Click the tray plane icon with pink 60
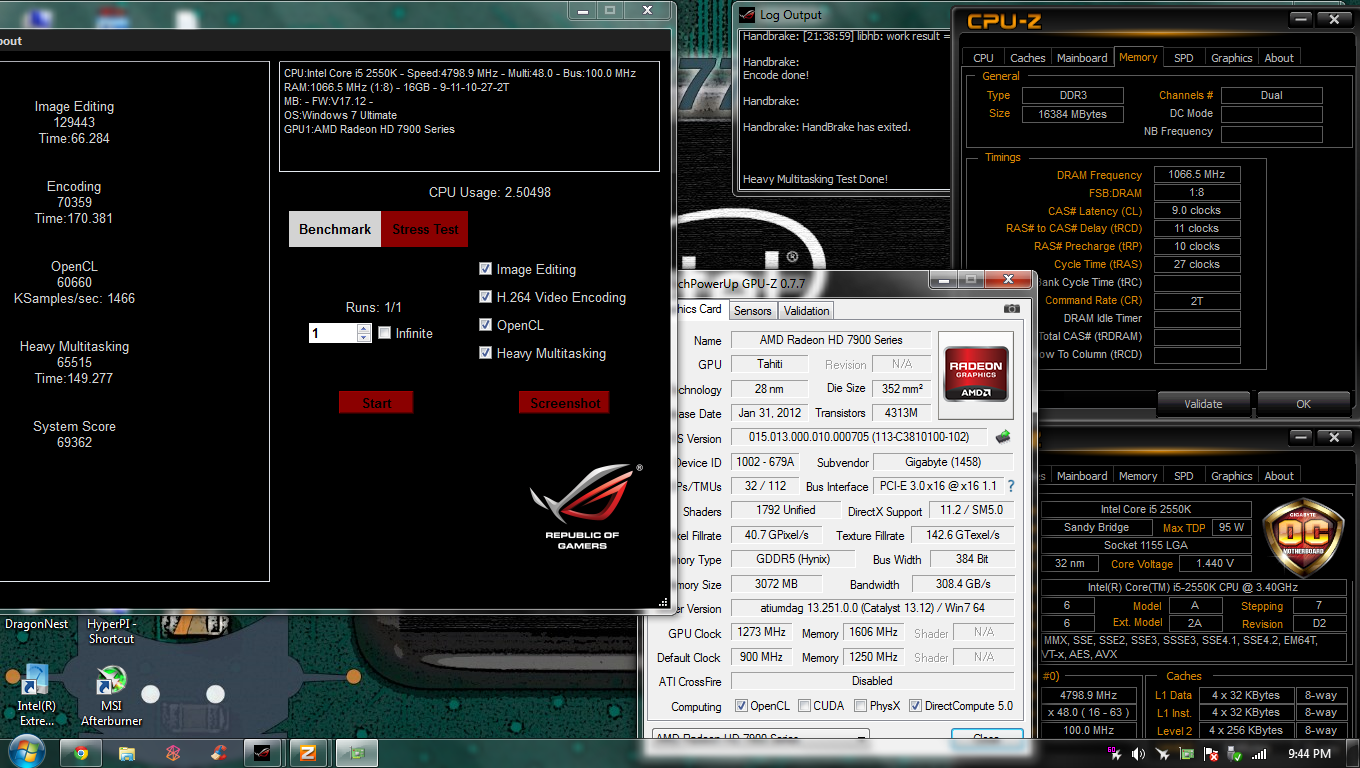The image size is (1360, 768). [x=1115, y=754]
